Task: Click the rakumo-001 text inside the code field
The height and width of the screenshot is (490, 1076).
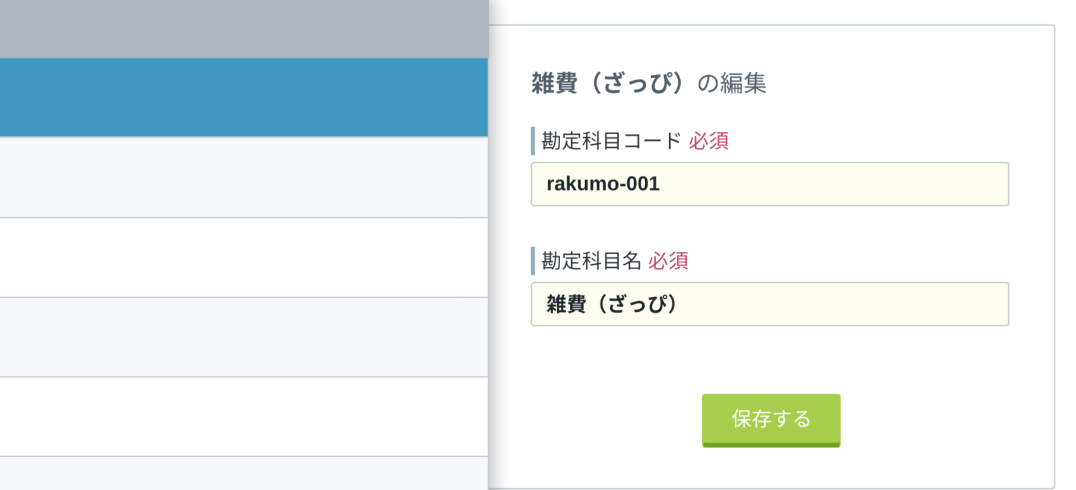Action: [x=603, y=184]
